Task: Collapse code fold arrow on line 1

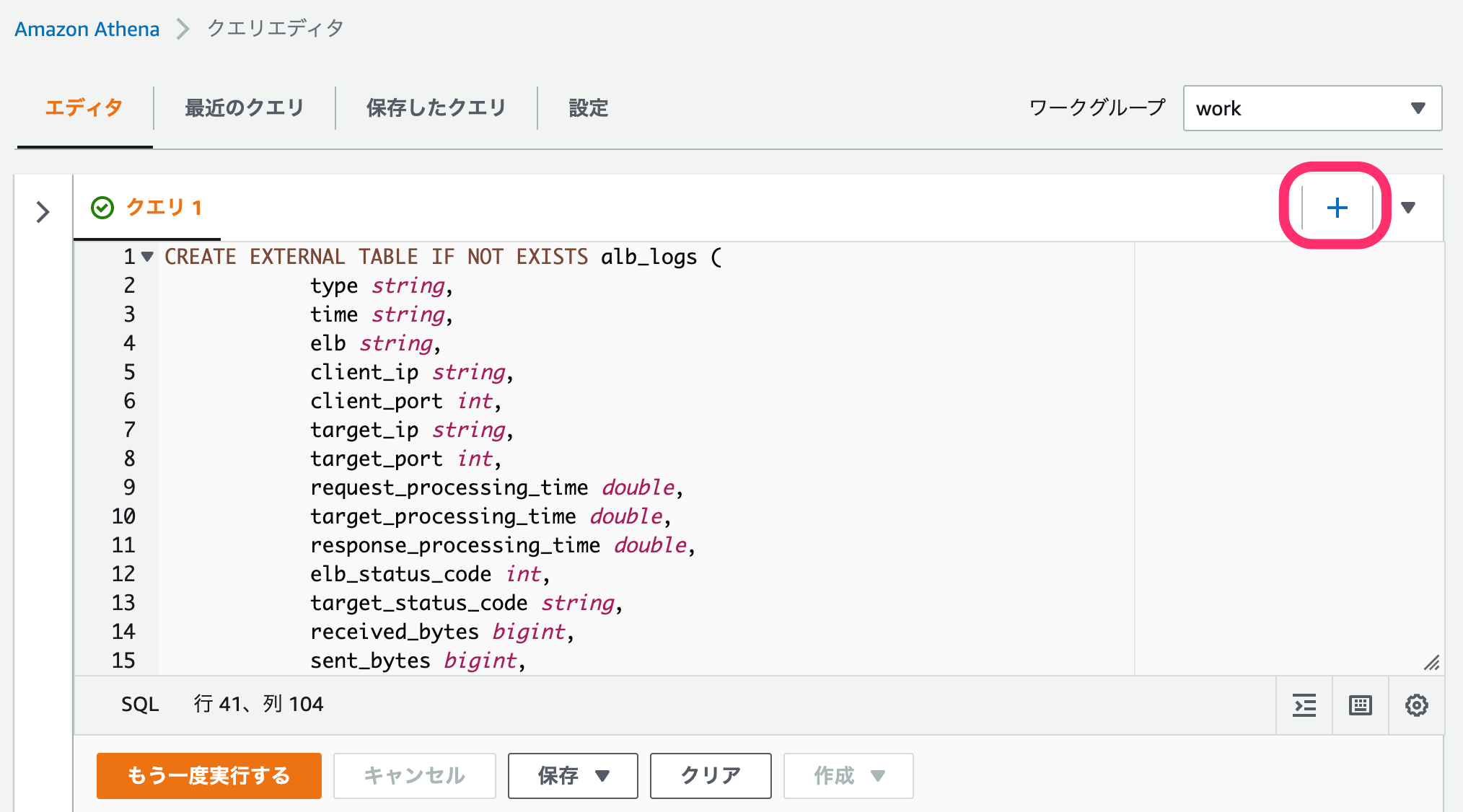Action: pos(147,257)
